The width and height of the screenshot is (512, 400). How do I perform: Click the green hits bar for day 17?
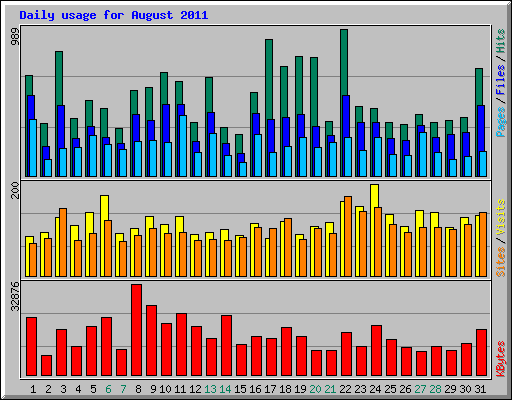(269, 79)
